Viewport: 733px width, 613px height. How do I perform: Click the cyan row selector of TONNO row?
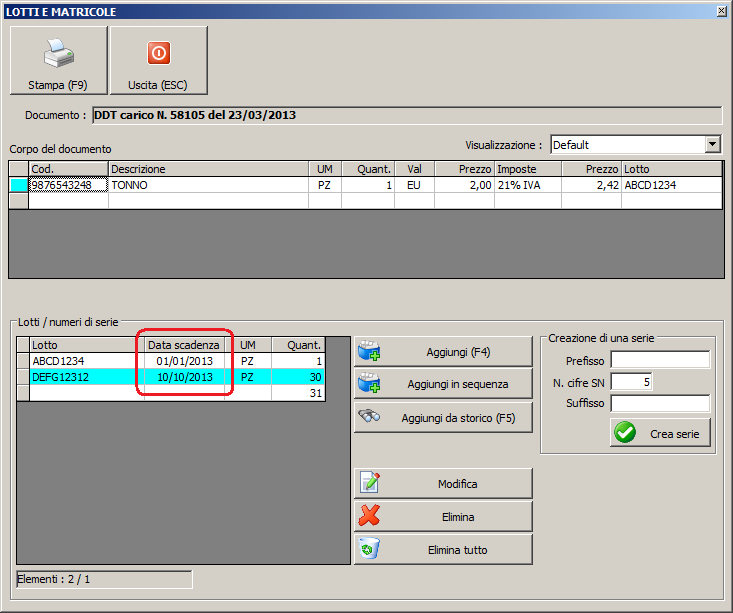(x=19, y=185)
